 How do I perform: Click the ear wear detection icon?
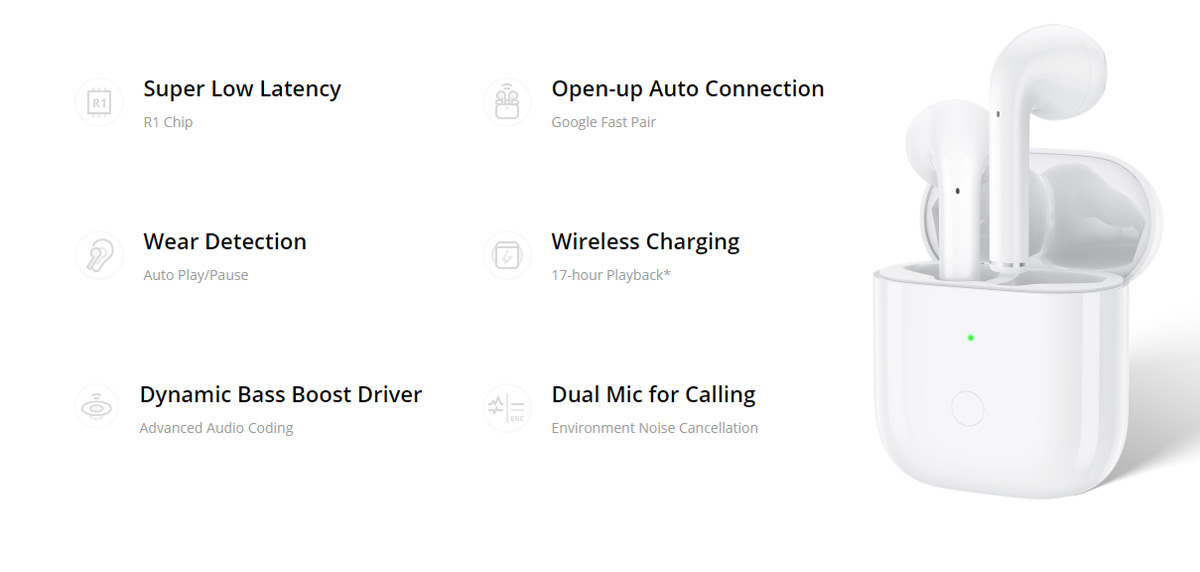pyautogui.click(x=99, y=255)
